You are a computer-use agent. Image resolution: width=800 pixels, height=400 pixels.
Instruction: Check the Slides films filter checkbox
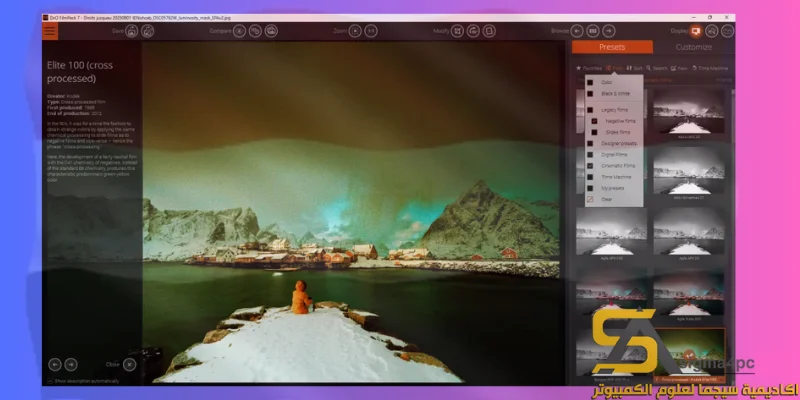tap(594, 132)
